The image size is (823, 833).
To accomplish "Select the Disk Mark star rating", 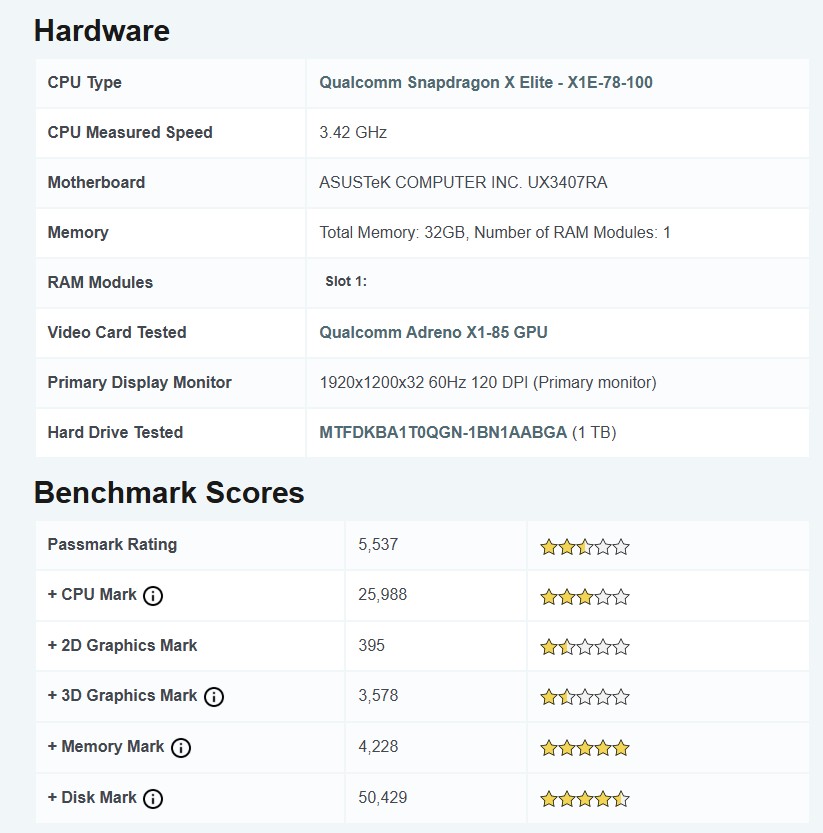I will [585, 799].
